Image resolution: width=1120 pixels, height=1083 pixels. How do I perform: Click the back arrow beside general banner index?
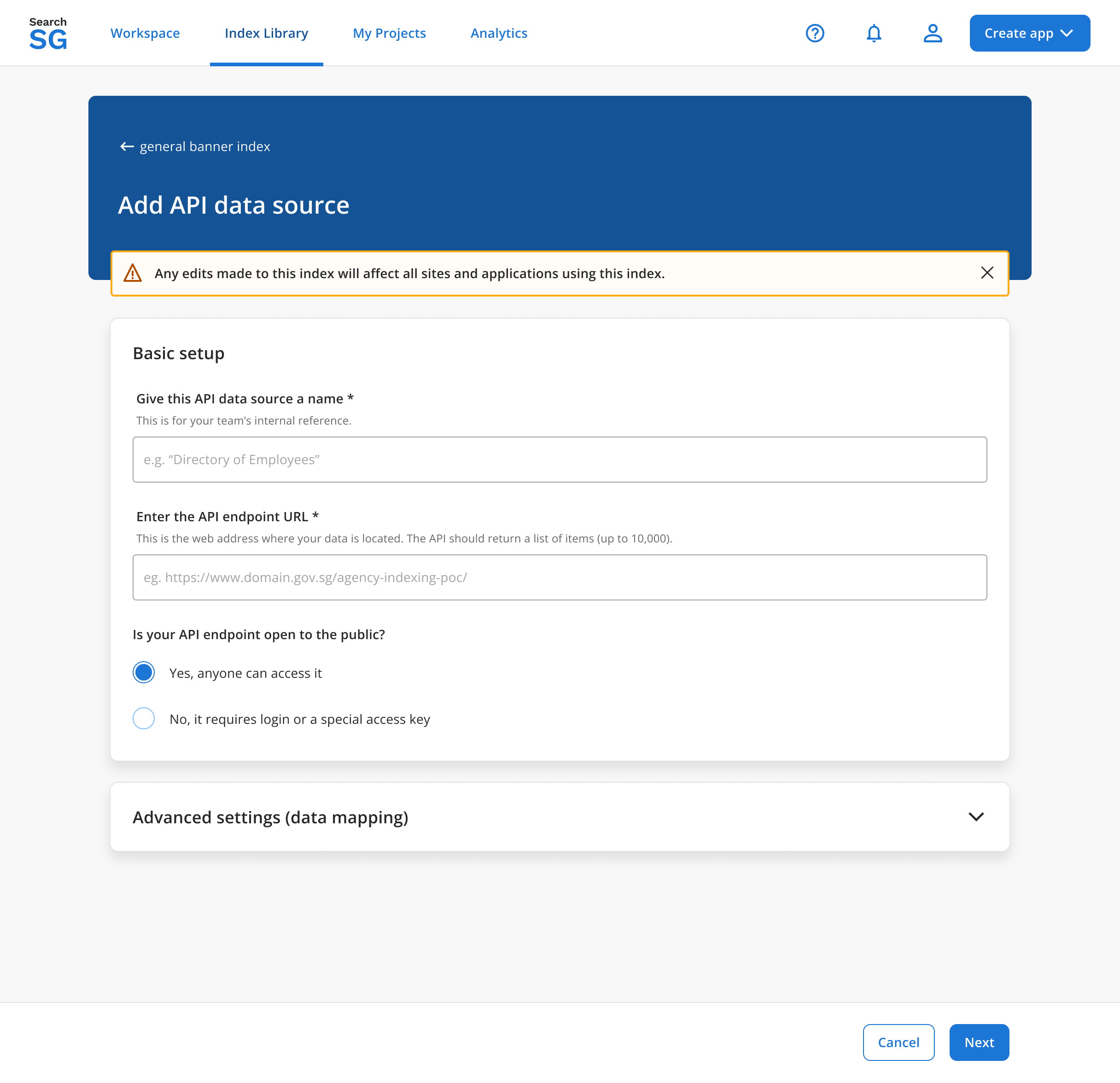(127, 147)
